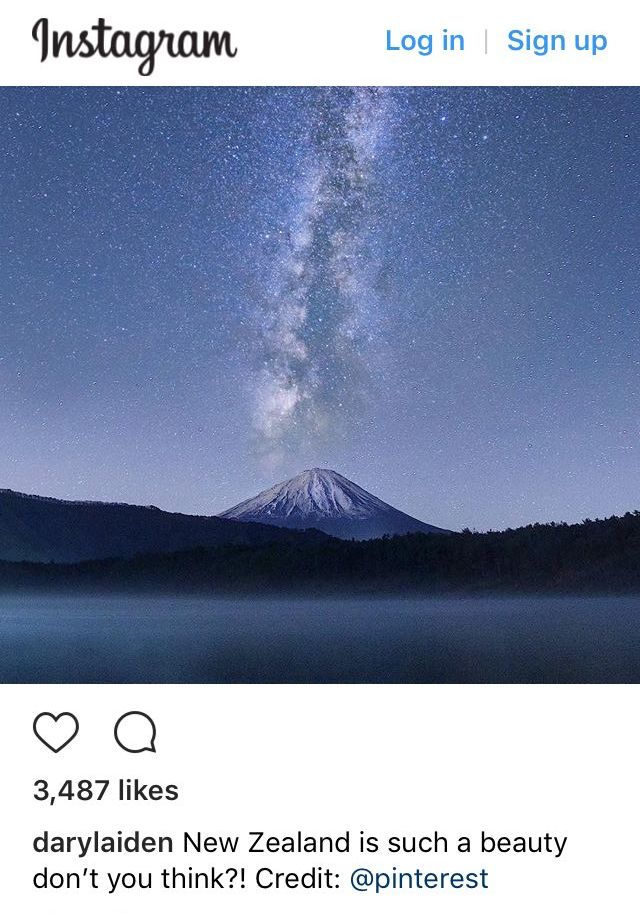
Task: Click the Instagram wordmark logo
Action: coord(134,43)
